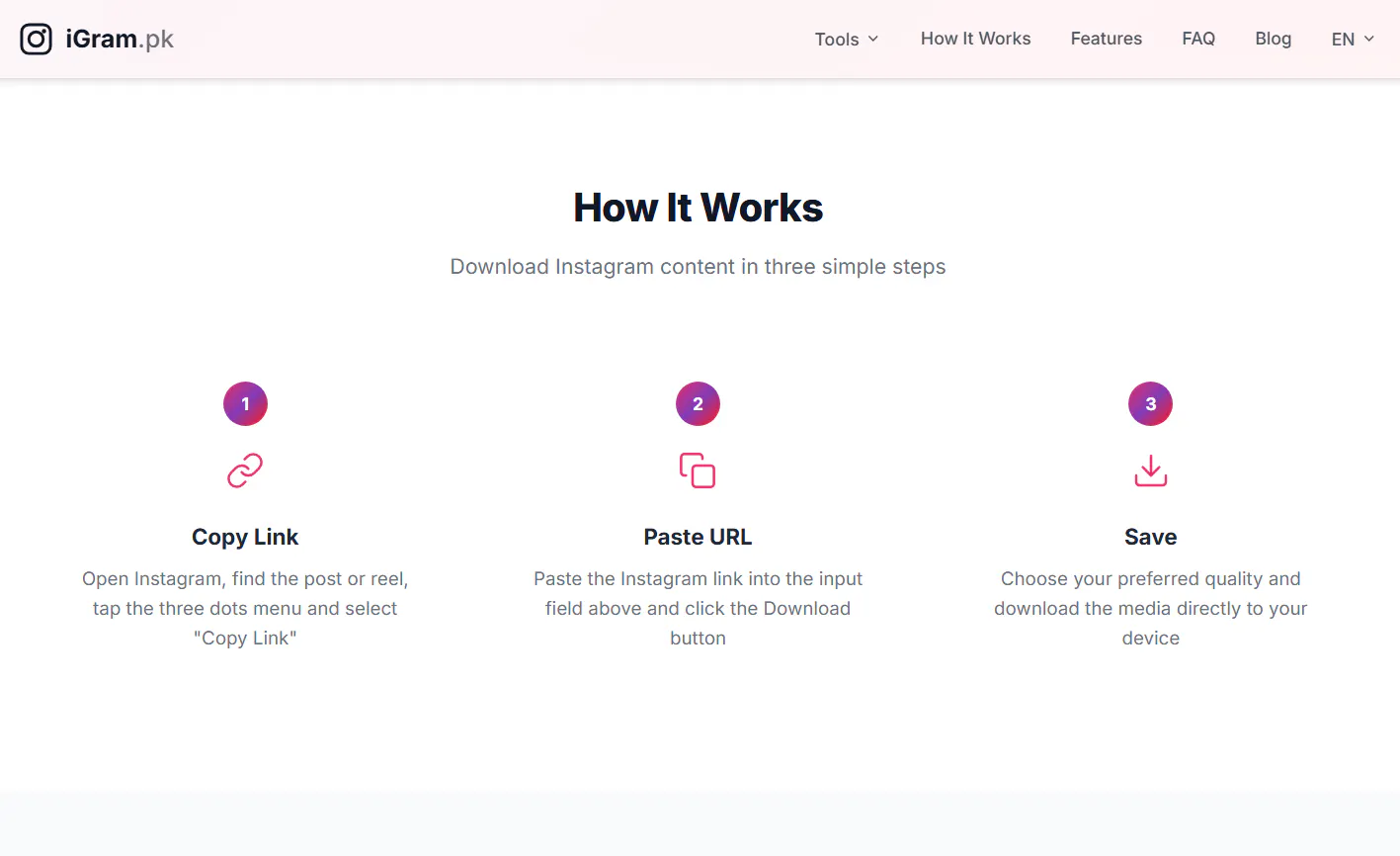Viewport: 1400px width, 856px height.
Task: Expand the EN language selector
Action: click(x=1354, y=39)
